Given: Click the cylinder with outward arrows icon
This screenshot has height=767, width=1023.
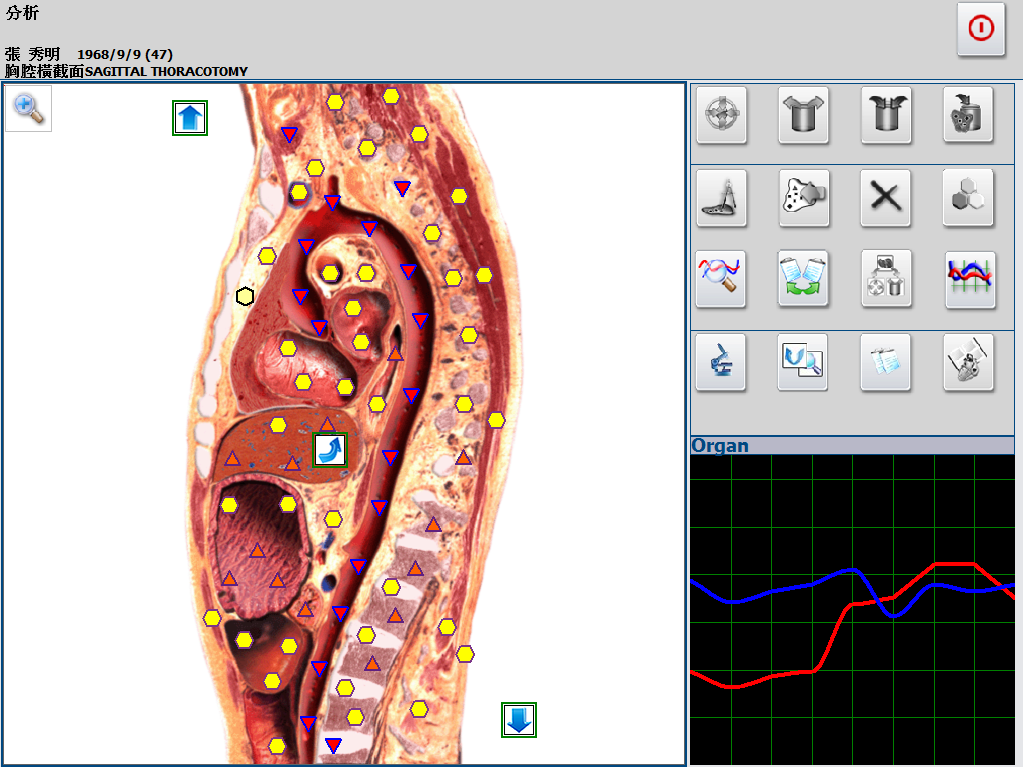Looking at the screenshot, I should click(803, 116).
